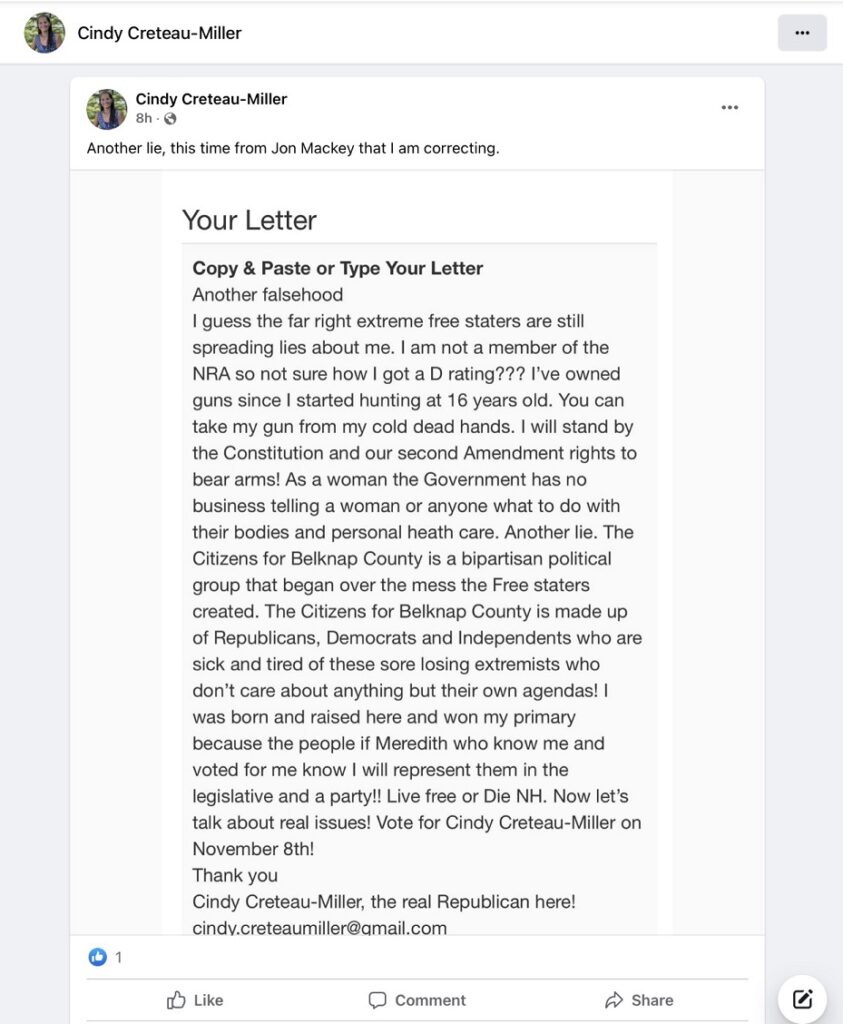
Task: View the reaction count of 1
Action: point(118,957)
